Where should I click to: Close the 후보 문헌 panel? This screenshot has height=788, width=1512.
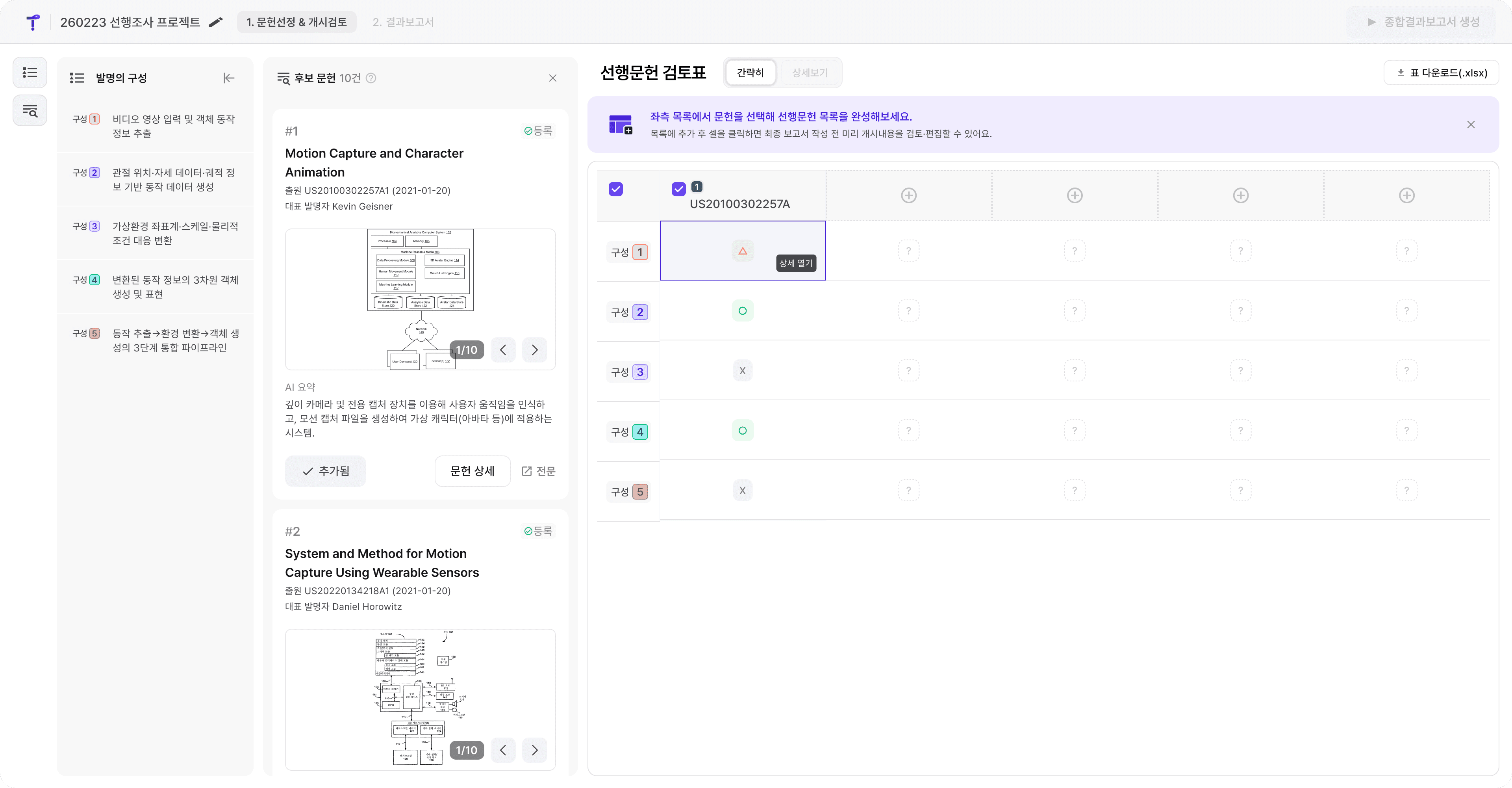pyautogui.click(x=552, y=78)
